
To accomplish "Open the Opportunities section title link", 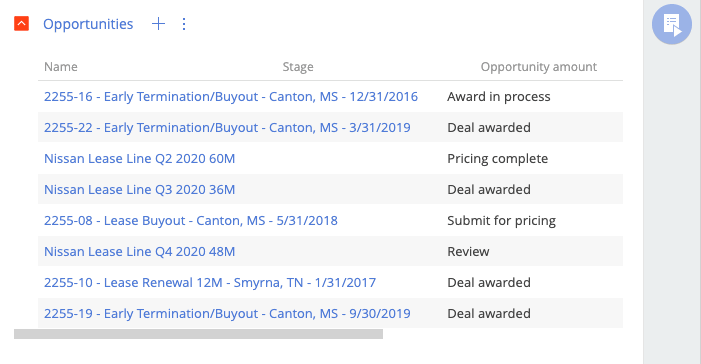I will (88, 24).
